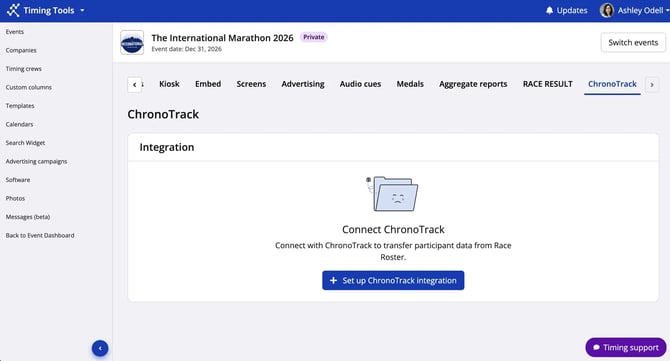The height and width of the screenshot is (361, 670).
Task: Switch to the Medals tab
Action: [410, 84]
